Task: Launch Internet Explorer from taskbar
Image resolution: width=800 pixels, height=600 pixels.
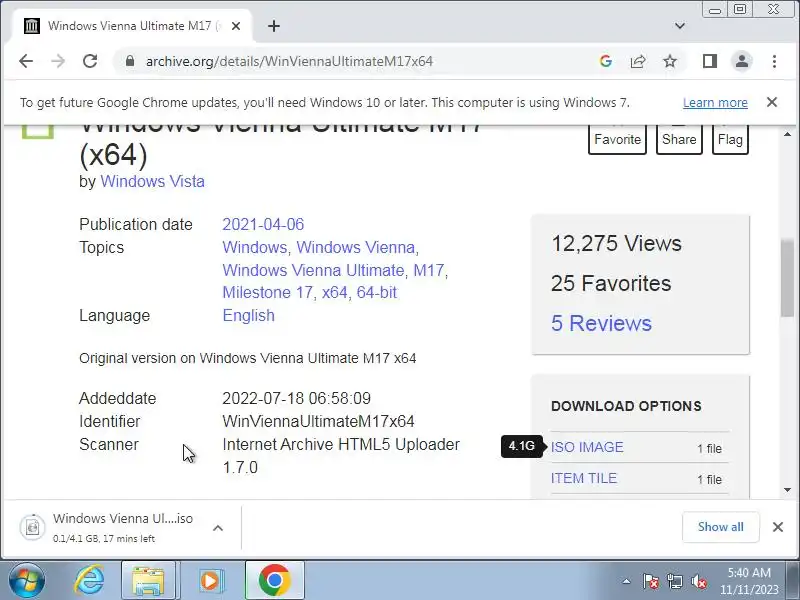Action: (89, 581)
